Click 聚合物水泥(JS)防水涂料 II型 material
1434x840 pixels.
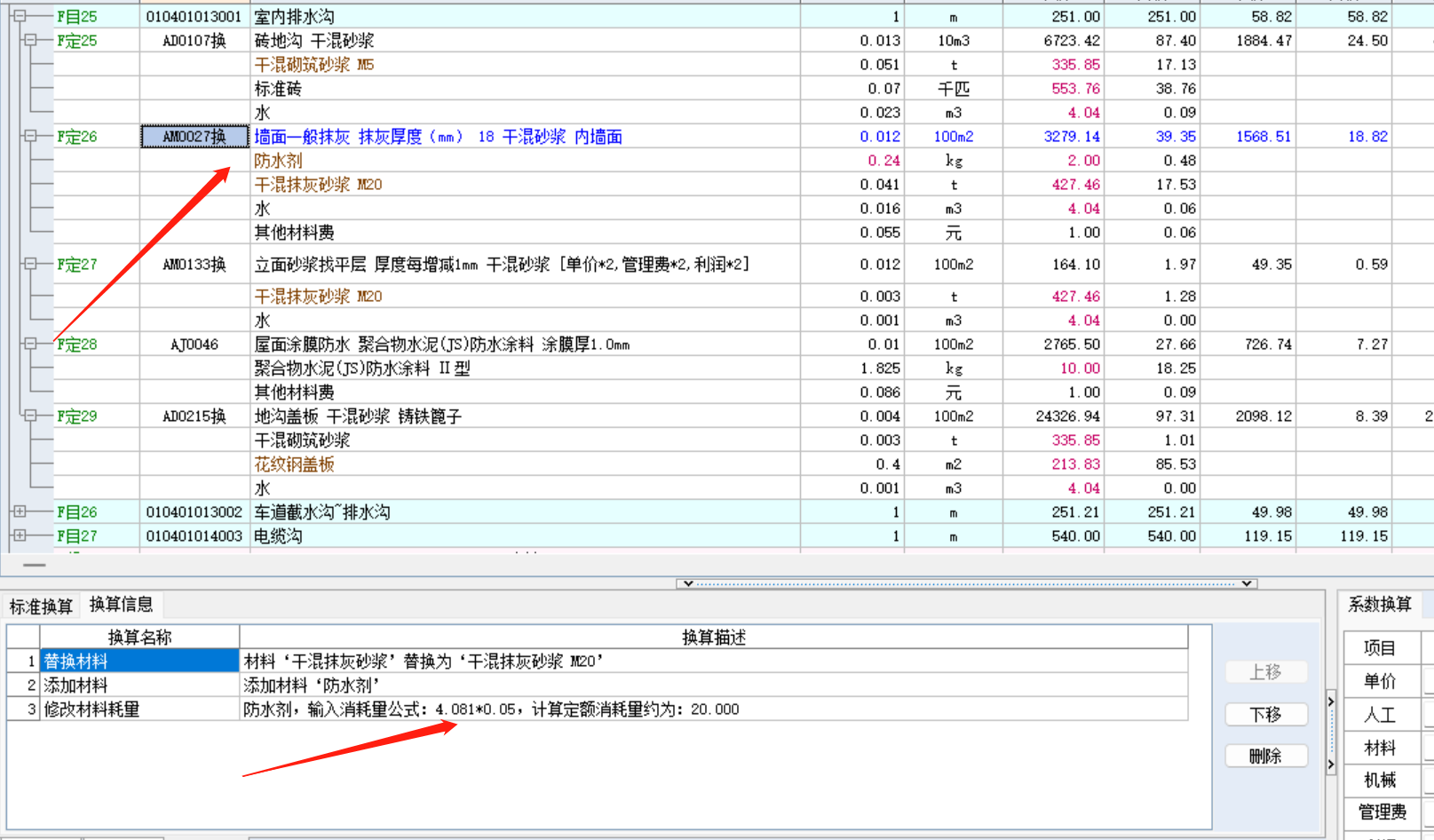pos(362,368)
